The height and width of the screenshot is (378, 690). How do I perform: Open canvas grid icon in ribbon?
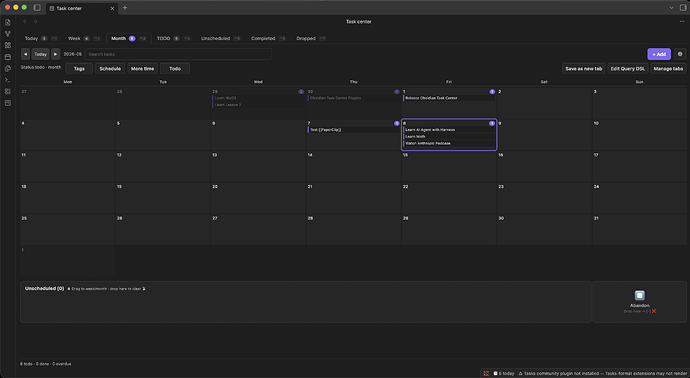pyautogui.click(x=7, y=45)
